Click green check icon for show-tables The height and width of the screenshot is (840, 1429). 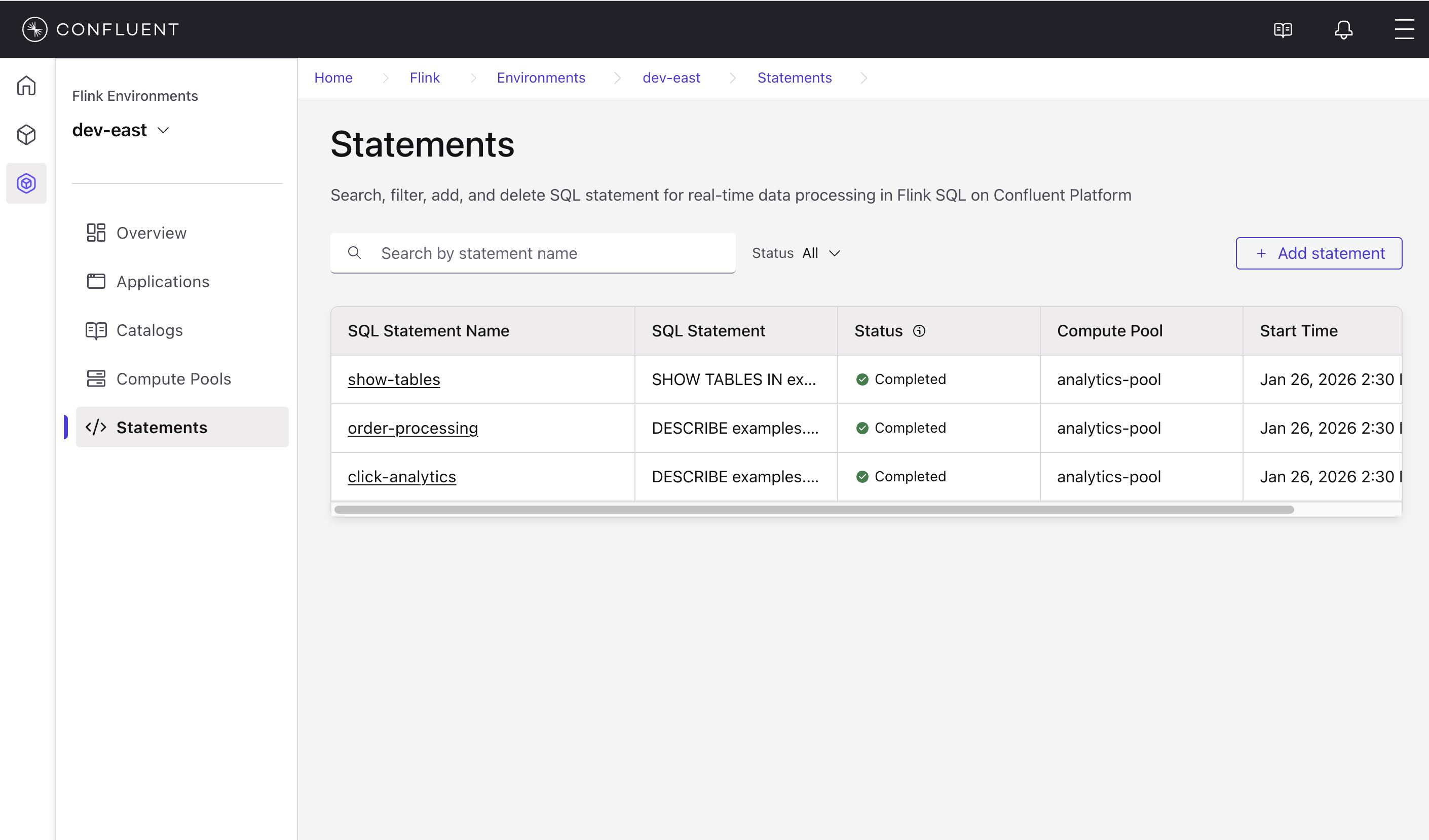click(x=862, y=380)
